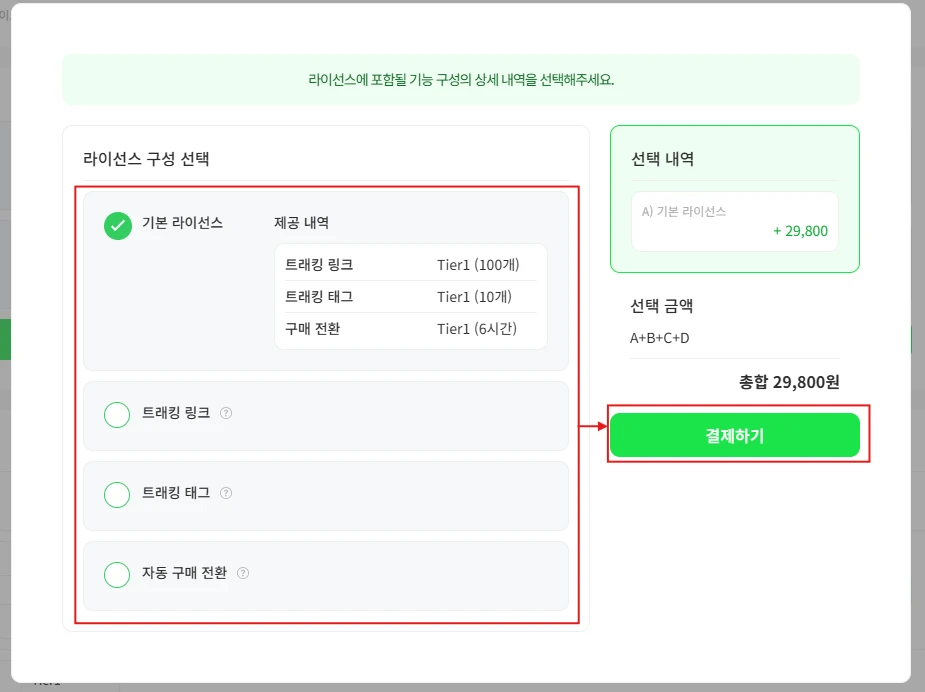Uncheck the 기본 라이선스 green checkmark
The width and height of the screenshot is (925, 692).
point(118,226)
